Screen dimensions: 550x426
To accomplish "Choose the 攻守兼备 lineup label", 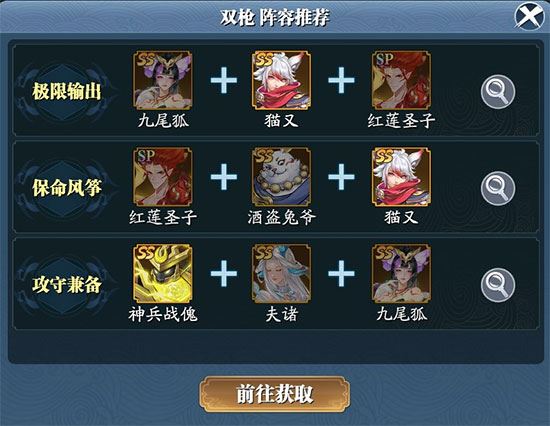I will [x=67, y=284].
